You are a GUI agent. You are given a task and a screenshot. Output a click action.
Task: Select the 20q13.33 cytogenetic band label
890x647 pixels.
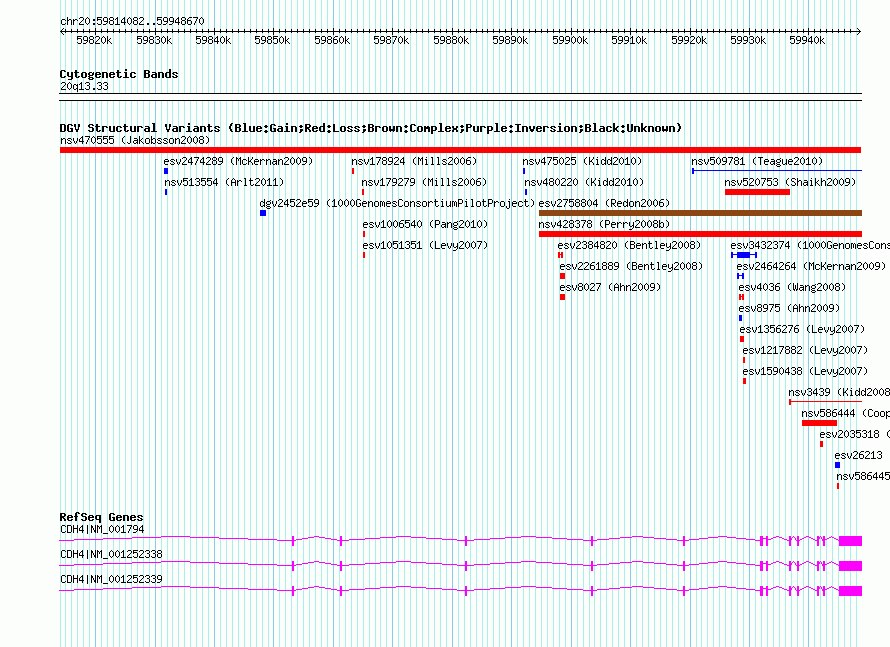click(84, 86)
